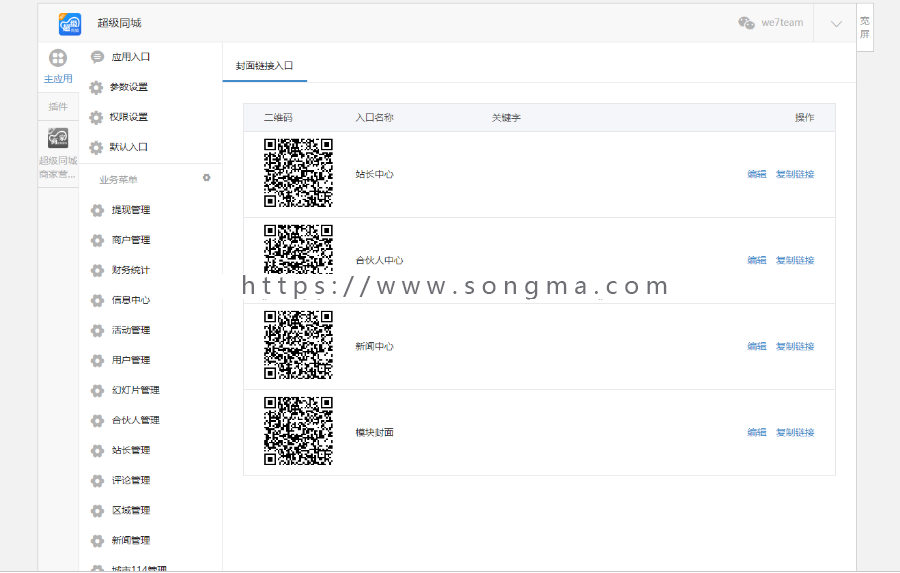Click the 站长管理 gear icon
Viewport: 900px width, 573px height.
pyautogui.click(x=98, y=450)
